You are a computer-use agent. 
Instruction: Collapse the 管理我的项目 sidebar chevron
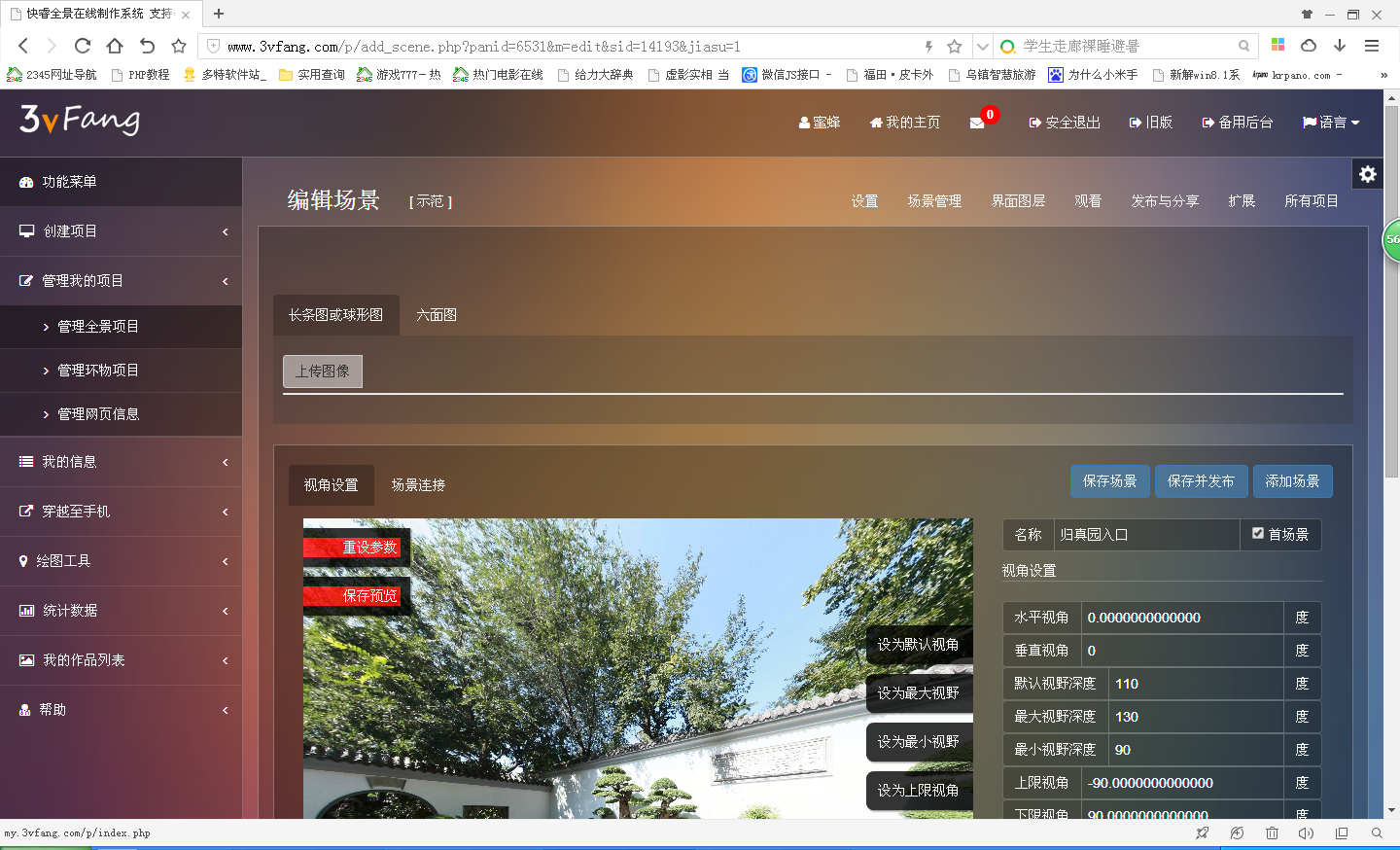pyautogui.click(x=226, y=281)
